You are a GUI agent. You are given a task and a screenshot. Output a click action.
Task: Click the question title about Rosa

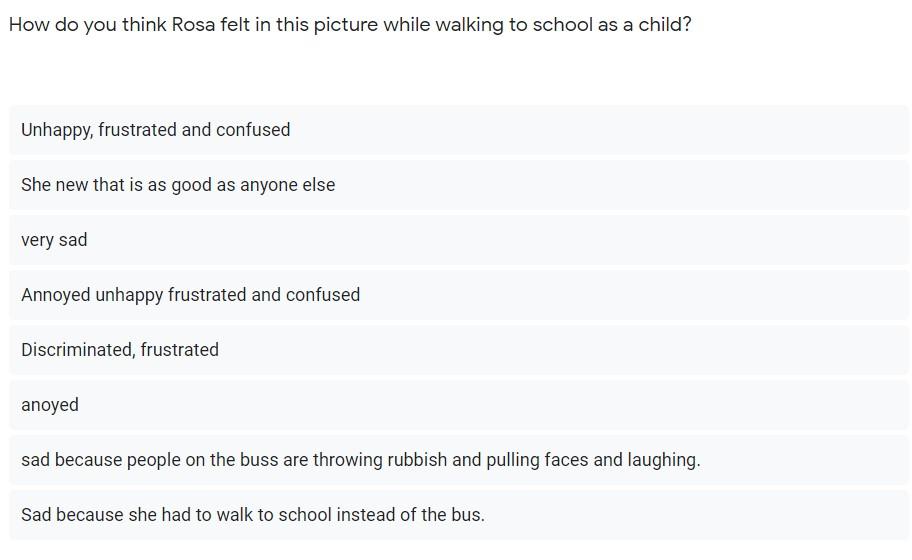pyautogui.click(x=350, y=25)
